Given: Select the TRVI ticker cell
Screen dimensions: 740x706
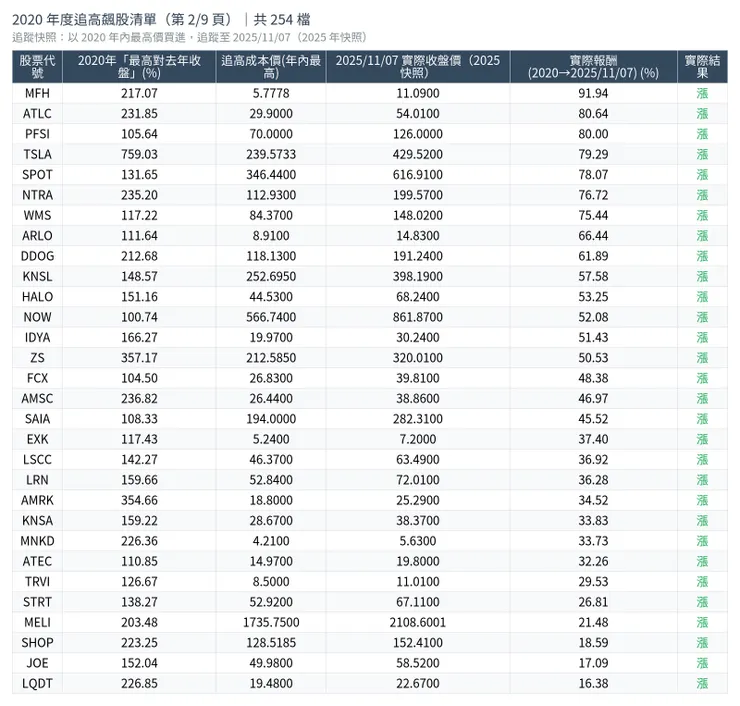Looking at the screenshot, I should [37, 581].
